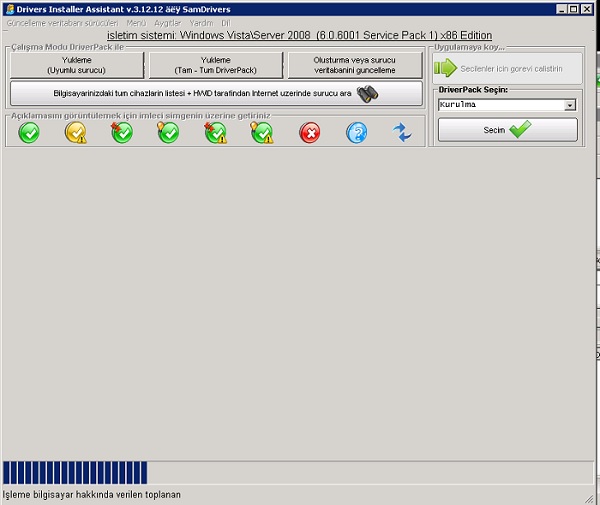
Task: Click the plain green checkmark status icon
Action: coord(29,133)
